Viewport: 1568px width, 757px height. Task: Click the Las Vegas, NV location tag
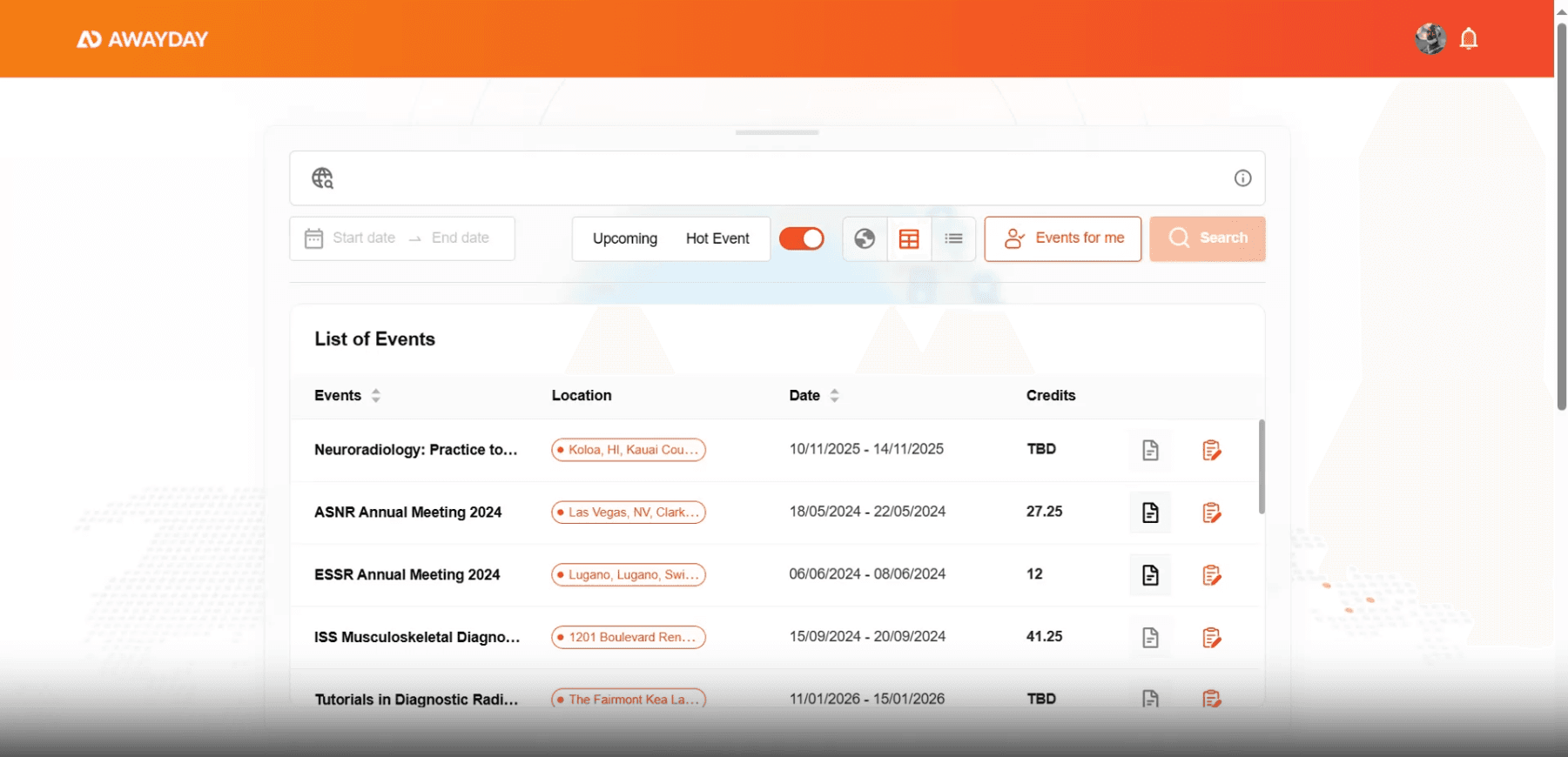tap(629, 512)
